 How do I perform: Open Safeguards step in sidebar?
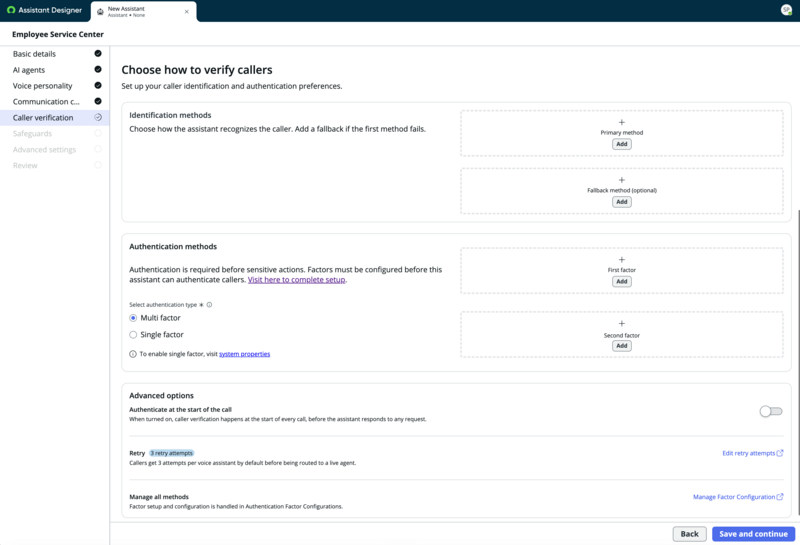point(55,133)
